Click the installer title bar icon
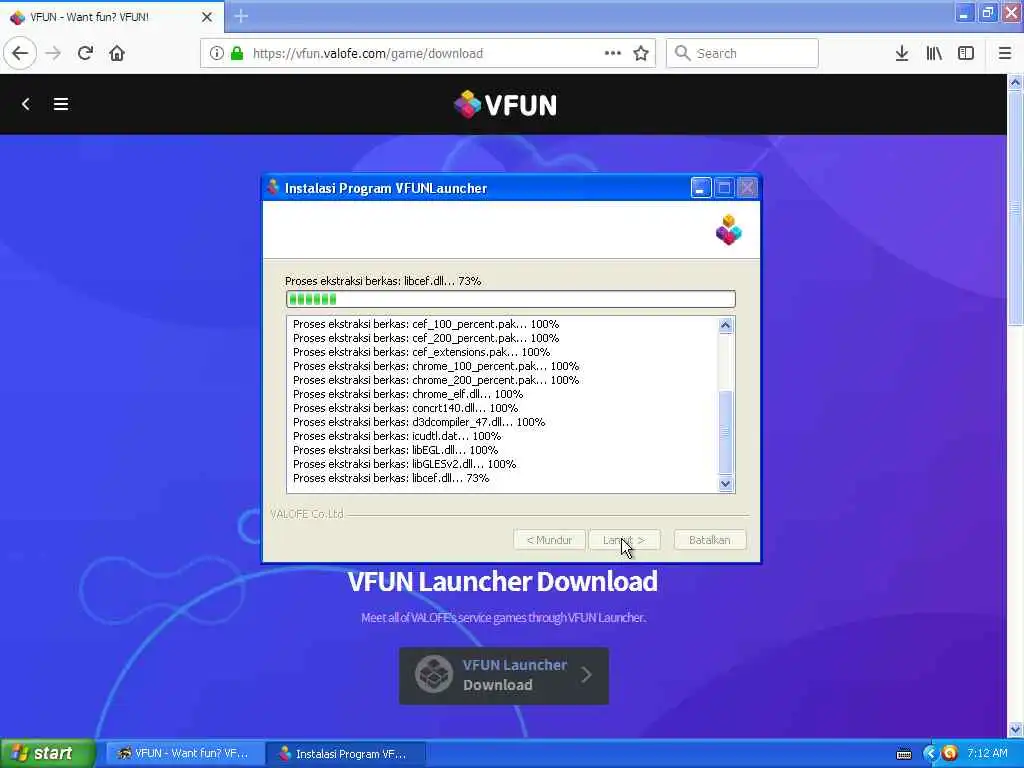The width and height of the screenshot is (1024, 768). (273, 187)
